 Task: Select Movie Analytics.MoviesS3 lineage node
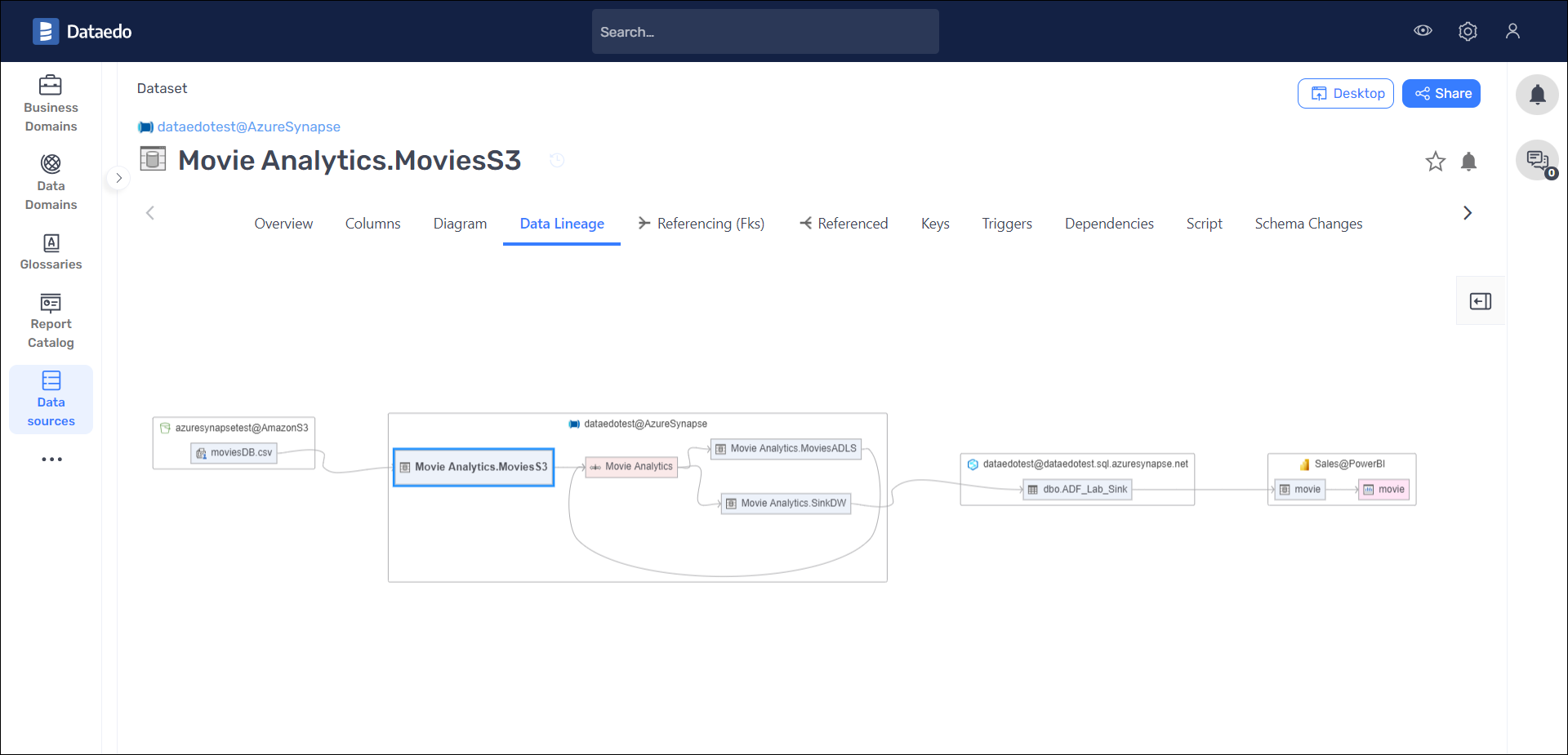[x=474, y=467]
